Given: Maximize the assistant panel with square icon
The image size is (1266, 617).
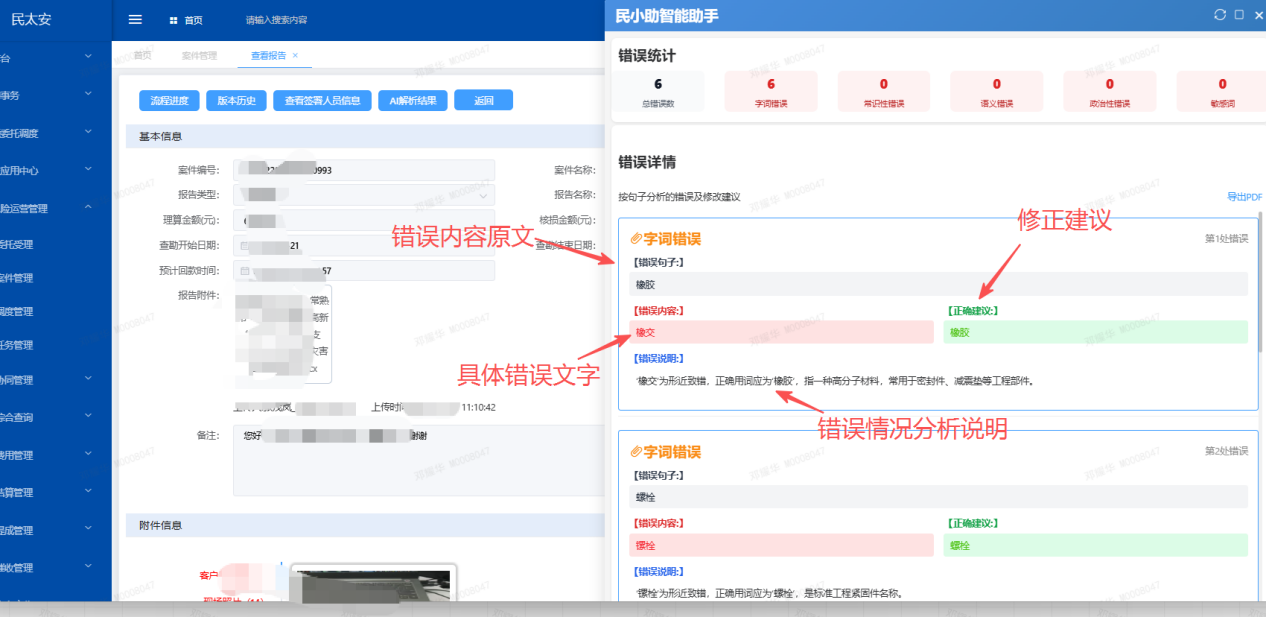Looking at the screenshot, I should coord(1239,14).
